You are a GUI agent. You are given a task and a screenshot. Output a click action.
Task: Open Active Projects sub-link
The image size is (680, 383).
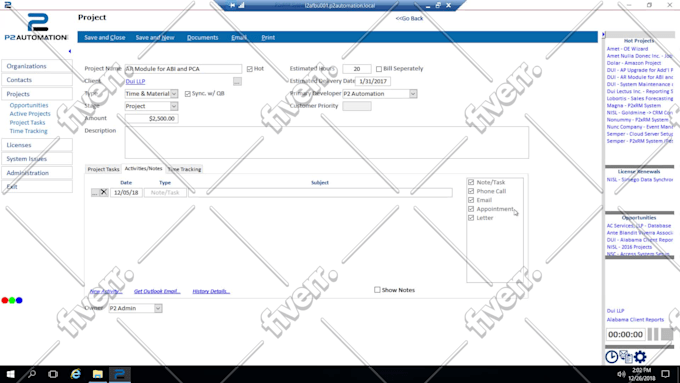point(30,114)
